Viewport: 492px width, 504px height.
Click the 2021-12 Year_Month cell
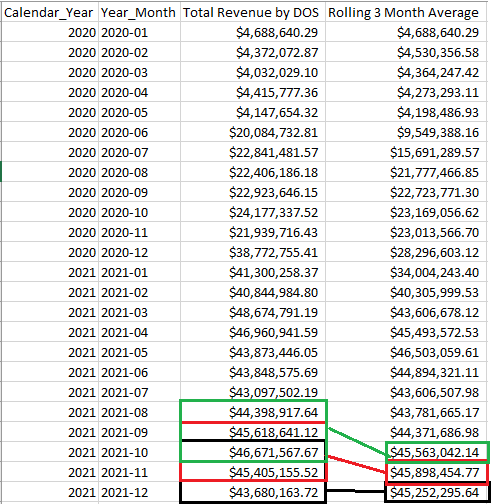click(139, 492)
